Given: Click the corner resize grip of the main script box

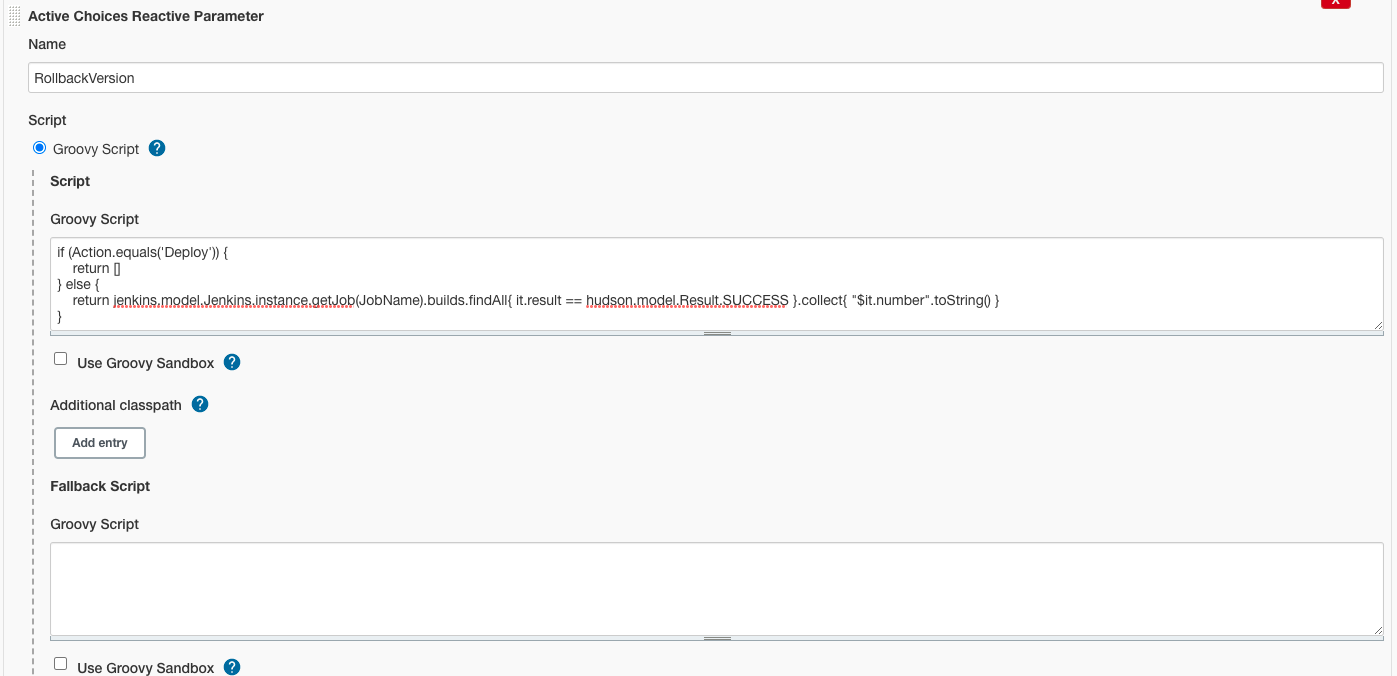Looking at the screenshot, I should pos(1378,324).
